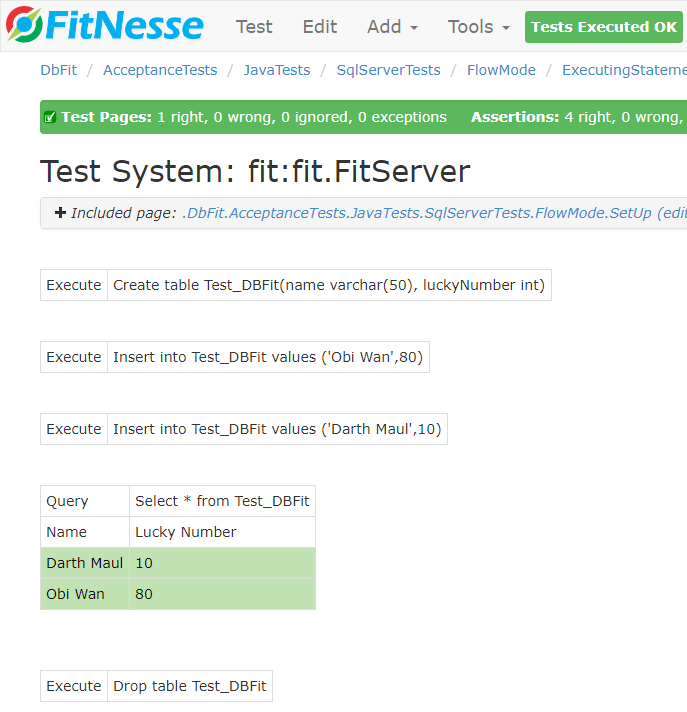This screenshot has height=712, width=687.
Task: Click the green checkmark in Test Pages bar
Action: (x=50, y=118)
